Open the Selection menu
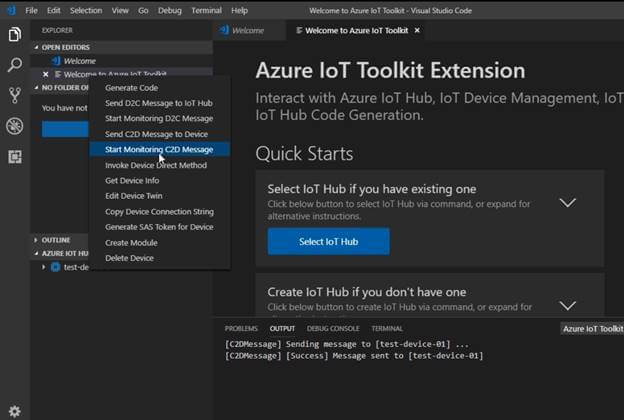Screen dimensions: 624x420 pyautogui.click(x=86, y=10)
